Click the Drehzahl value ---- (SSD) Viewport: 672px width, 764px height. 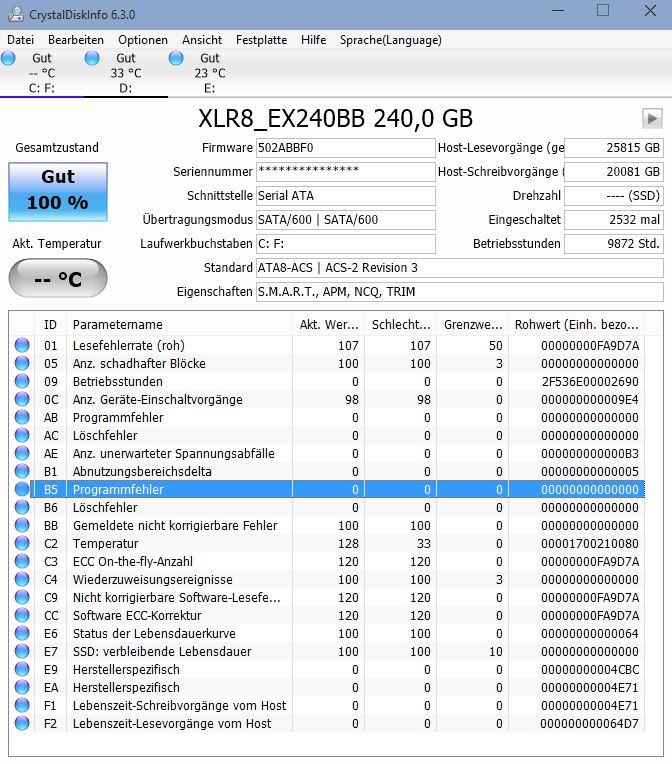pos(614,195)
